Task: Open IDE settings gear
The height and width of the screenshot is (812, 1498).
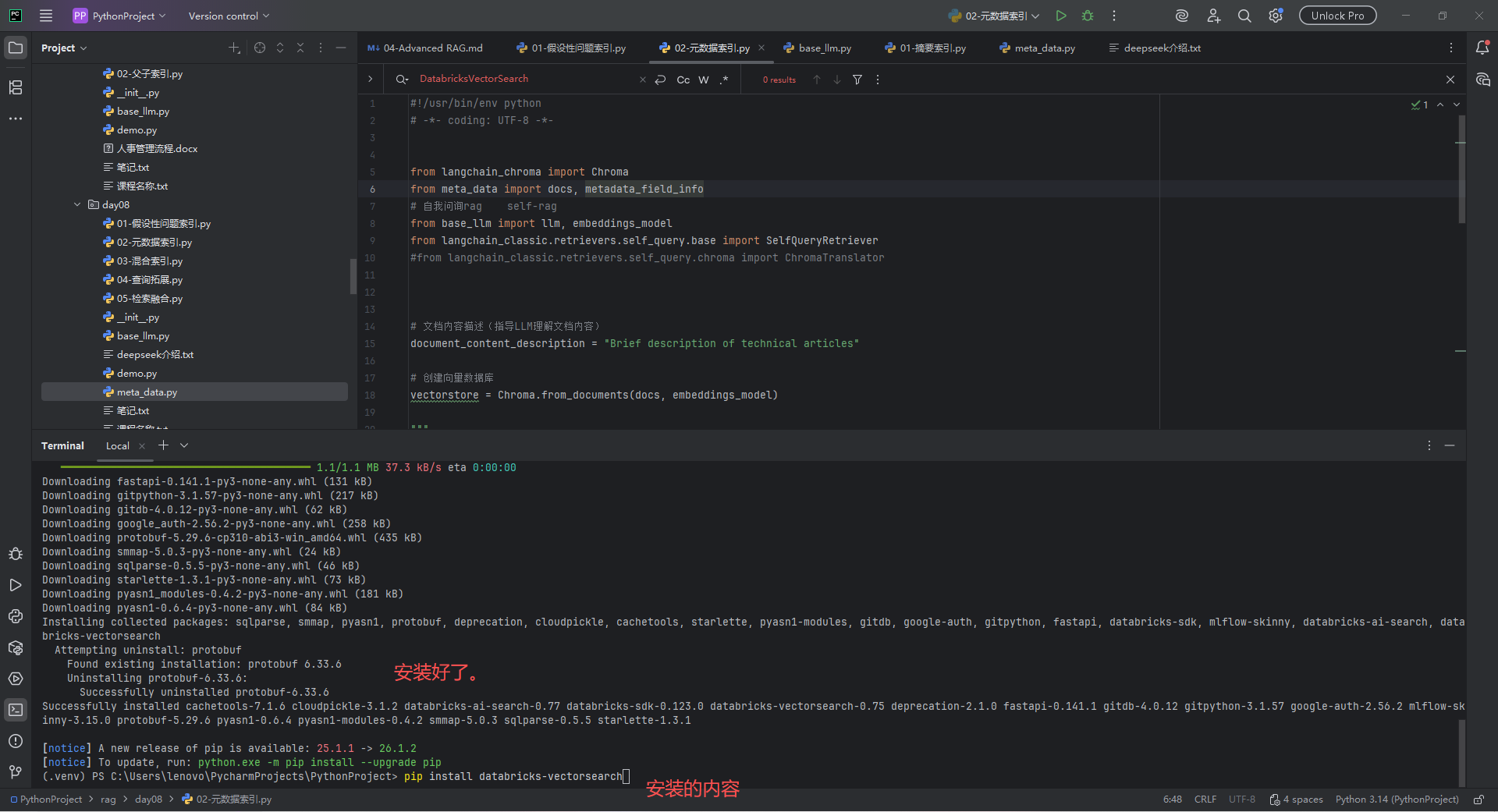Action: tap(1276, 16)
